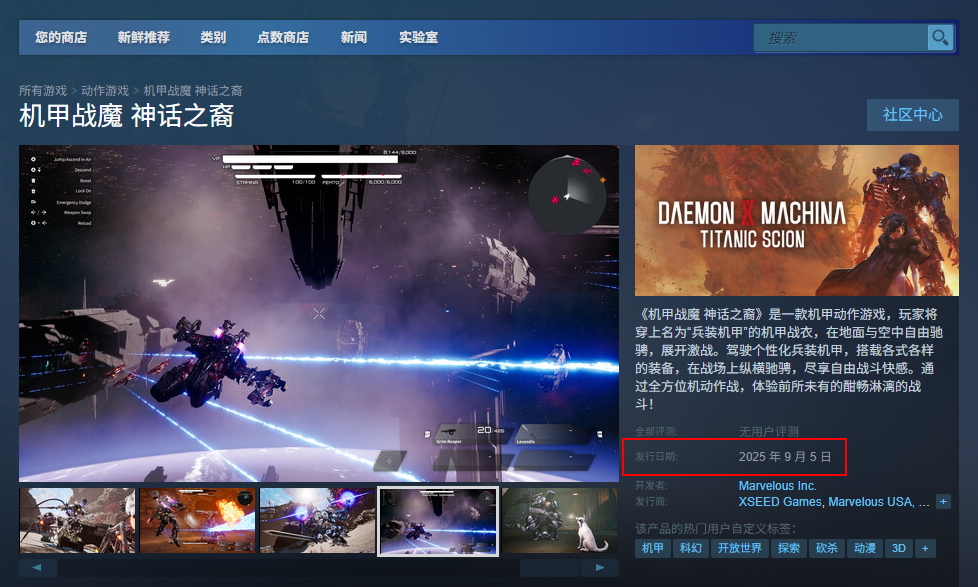Select the first screenshot thumbnail
978x587 pixels.
(77, 520)
